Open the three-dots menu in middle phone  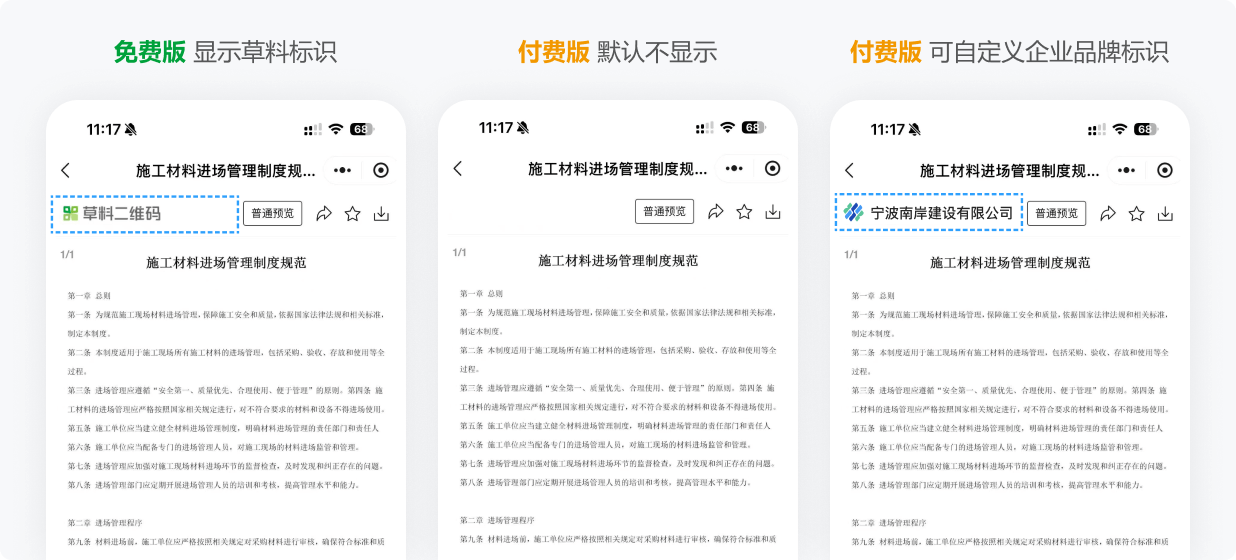click(735, 169)
